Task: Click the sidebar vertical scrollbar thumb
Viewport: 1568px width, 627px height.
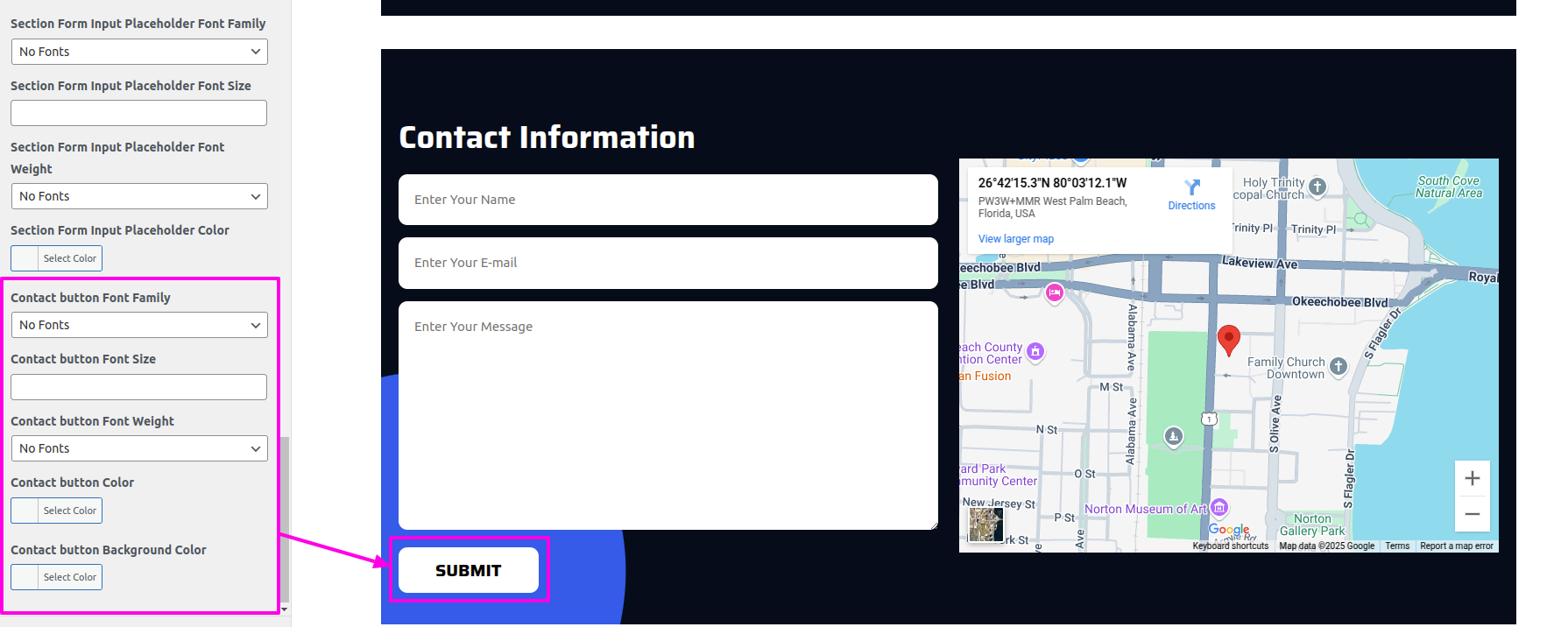Action: click(x=285, y=519)
